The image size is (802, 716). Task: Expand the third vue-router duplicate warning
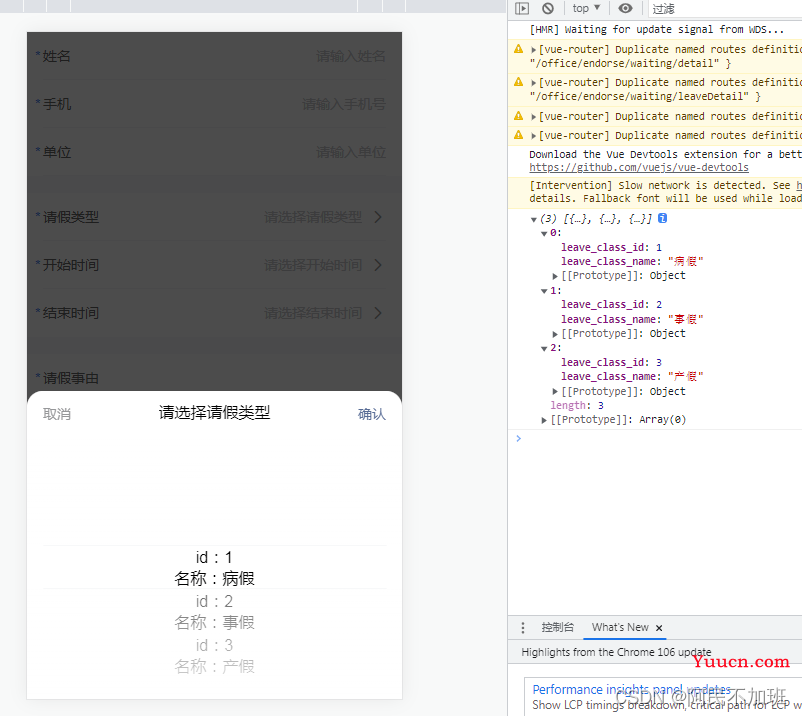(533, 117)
